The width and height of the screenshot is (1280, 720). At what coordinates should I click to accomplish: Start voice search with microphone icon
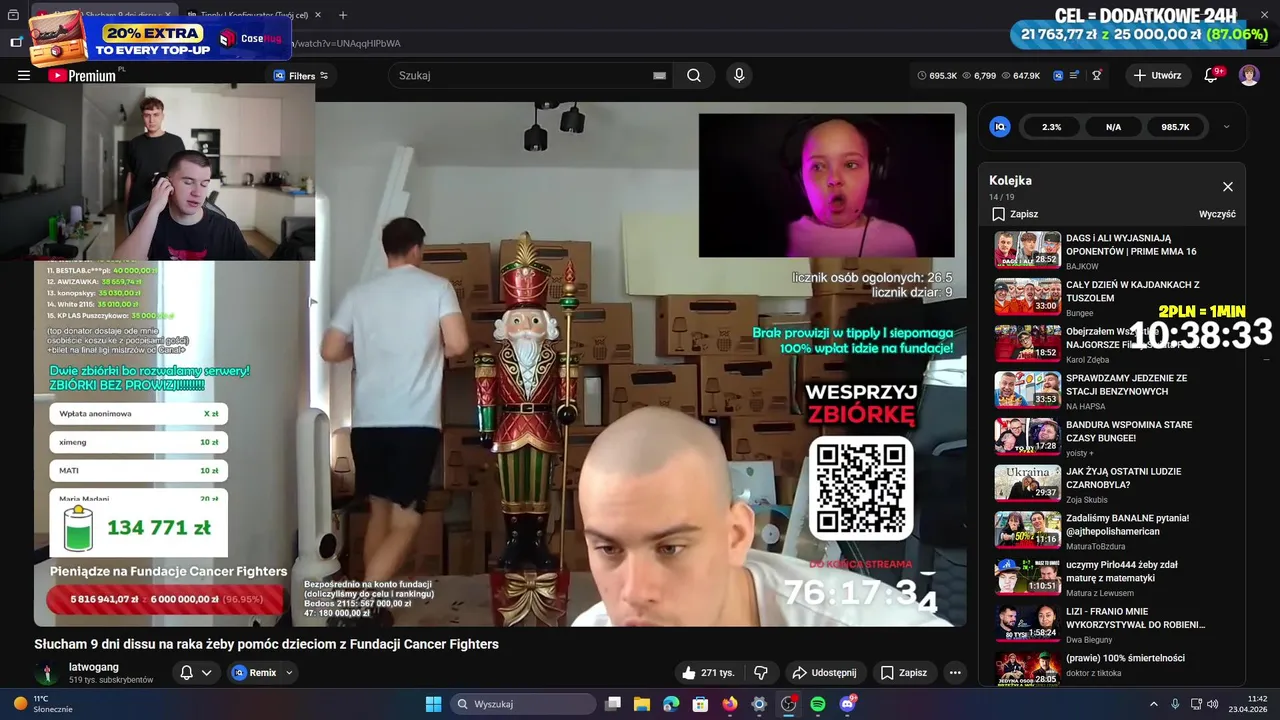(739, 75)
